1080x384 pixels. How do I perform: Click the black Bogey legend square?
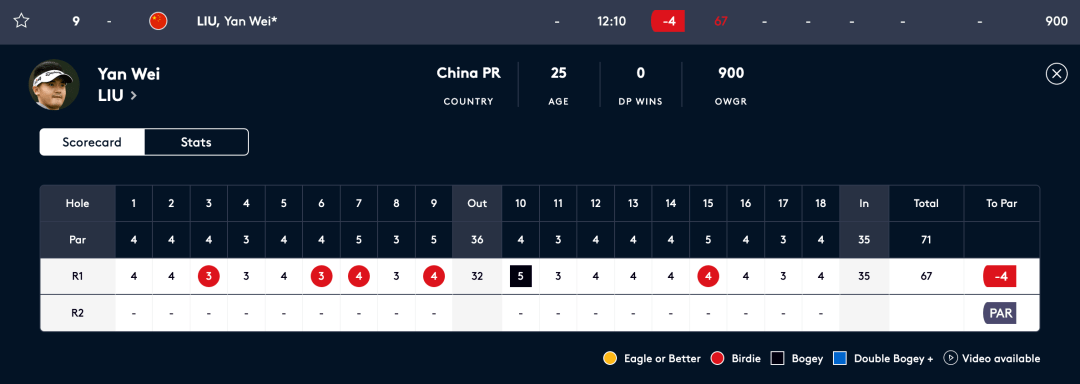(778, 358)
